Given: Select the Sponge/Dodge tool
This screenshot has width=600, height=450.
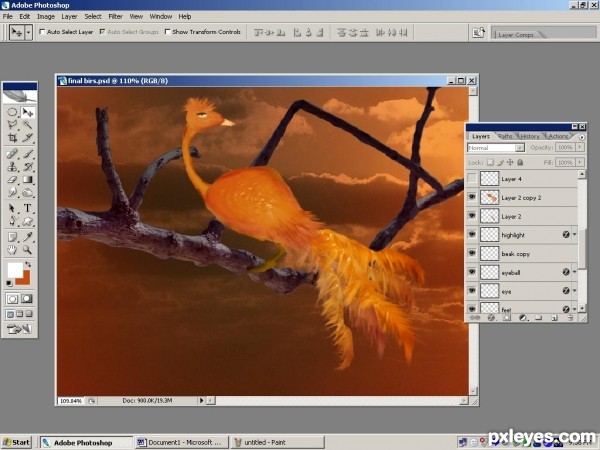Looking at the screenshot, I should pyautogui.click(x=28, y=192).
